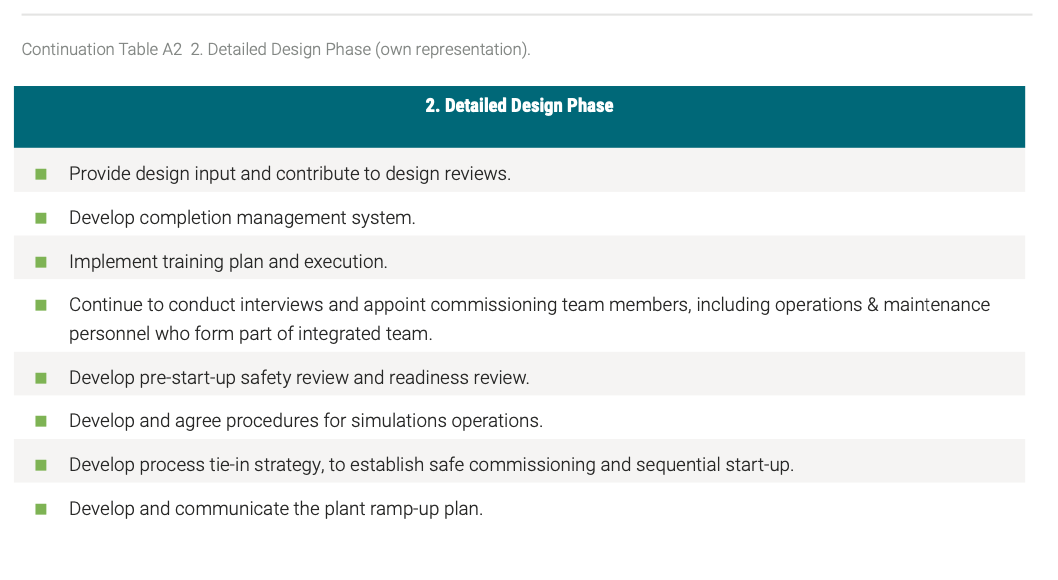Click the line 'personnel who form part of integrated team'
Viewport: 1058px width, 580px height.
click(x=250, y=334)
